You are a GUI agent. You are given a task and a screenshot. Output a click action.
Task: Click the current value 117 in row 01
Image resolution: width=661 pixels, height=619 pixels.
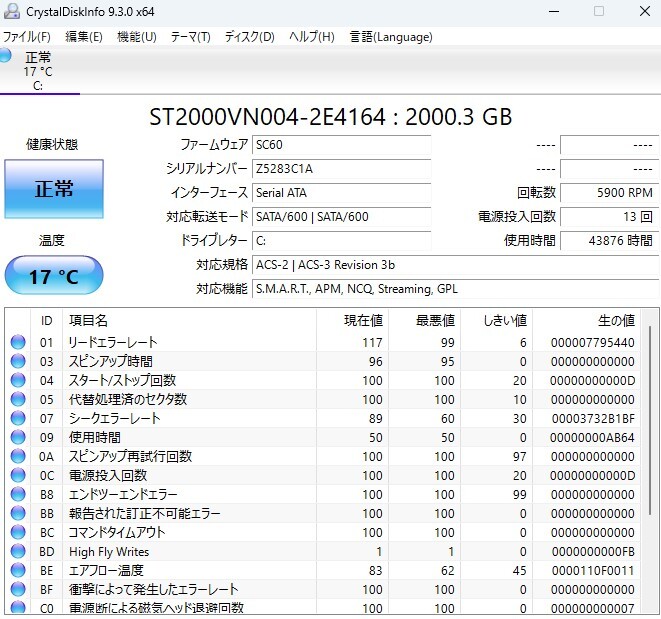pyautogui.click(x=372, y=342)
